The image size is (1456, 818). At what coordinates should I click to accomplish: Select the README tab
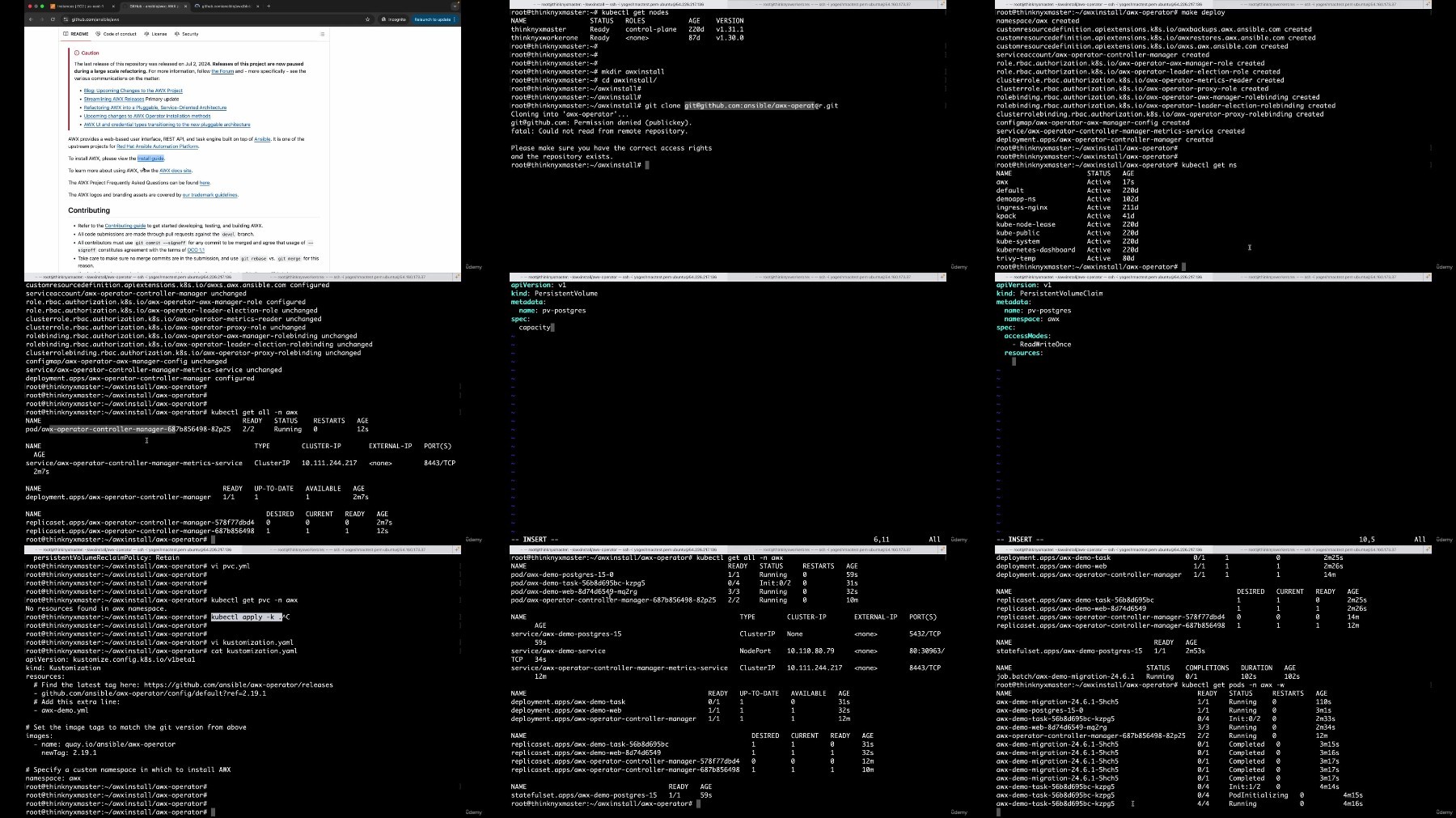click(x=77, y=34)
